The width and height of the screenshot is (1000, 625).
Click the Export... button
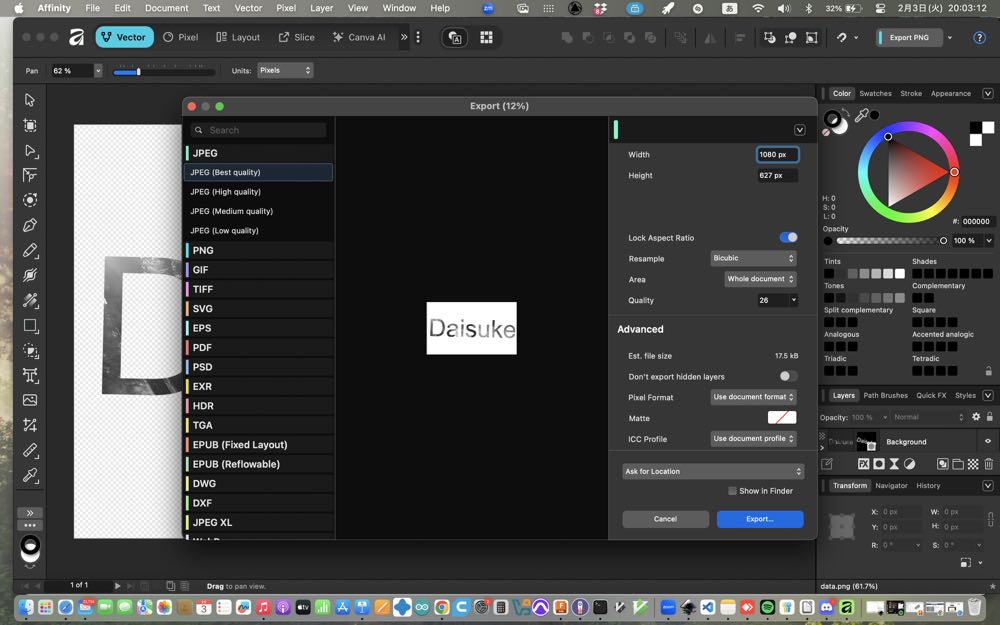tap(760, 519)
